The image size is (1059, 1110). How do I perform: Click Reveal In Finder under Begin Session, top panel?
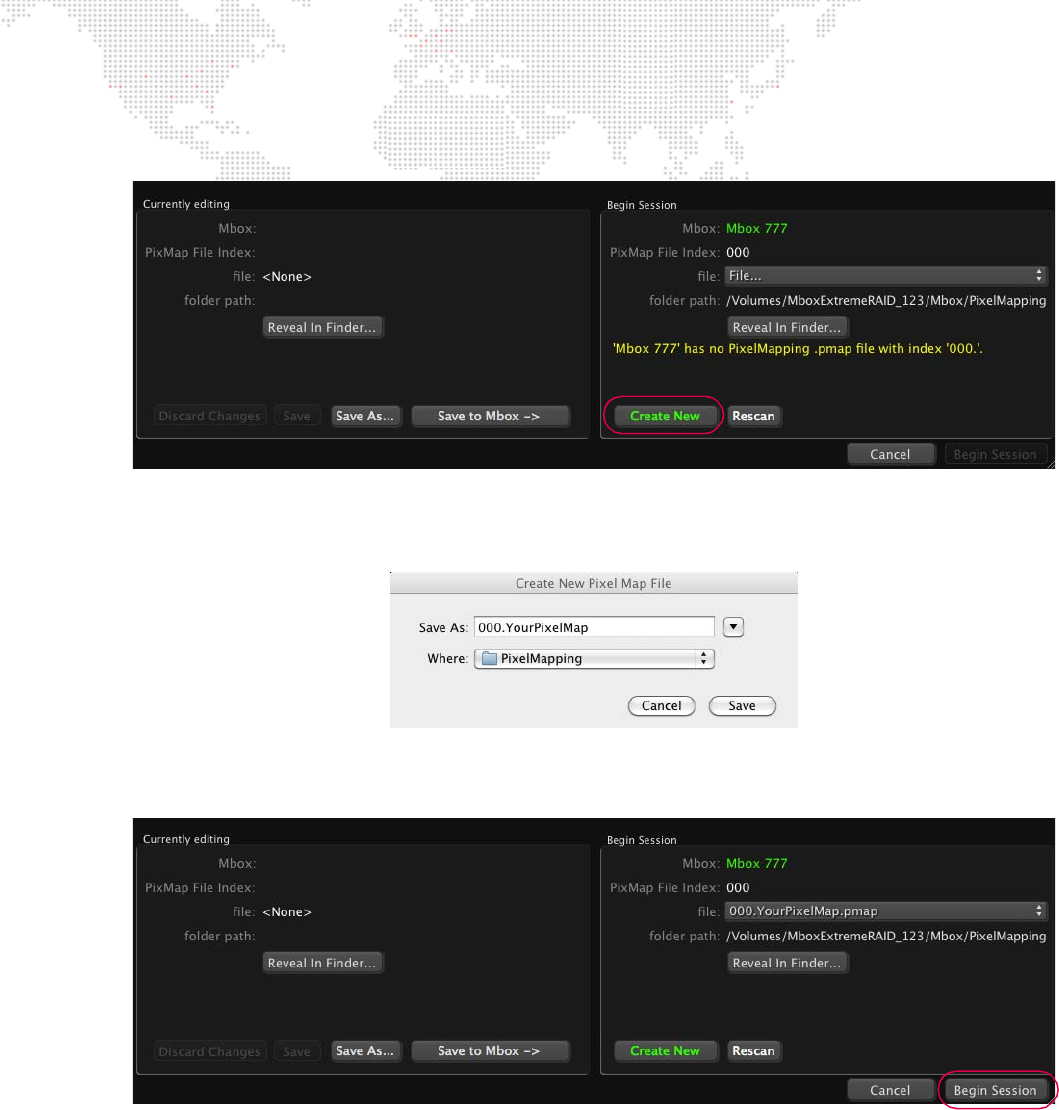pos(786,327)
